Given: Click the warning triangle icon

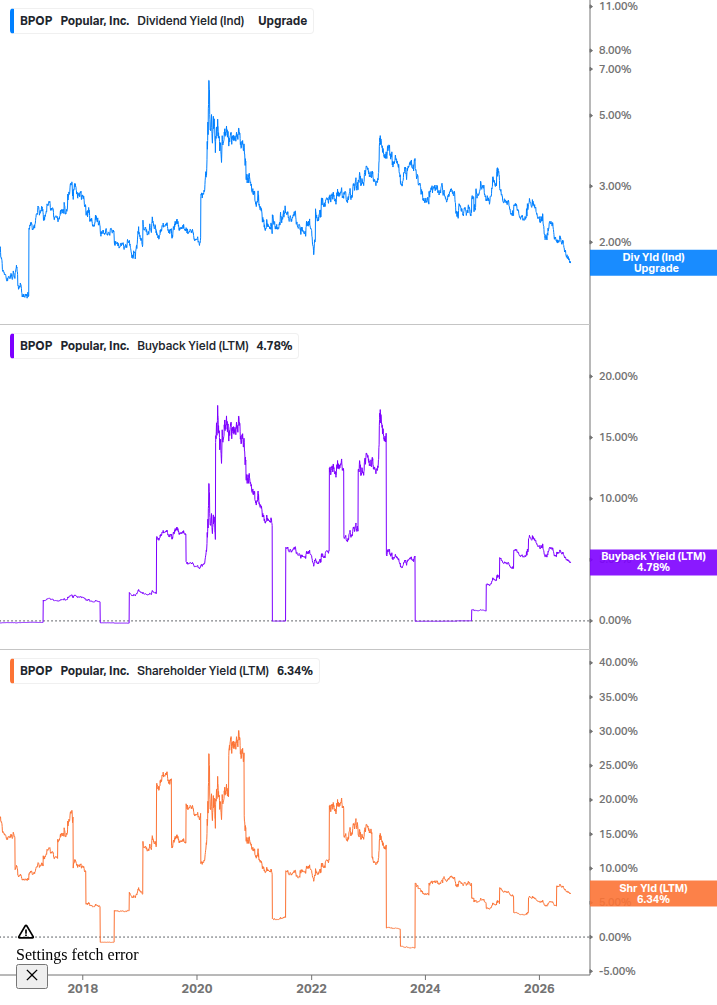Looking at the screenshot, I should tap(26, 932).
